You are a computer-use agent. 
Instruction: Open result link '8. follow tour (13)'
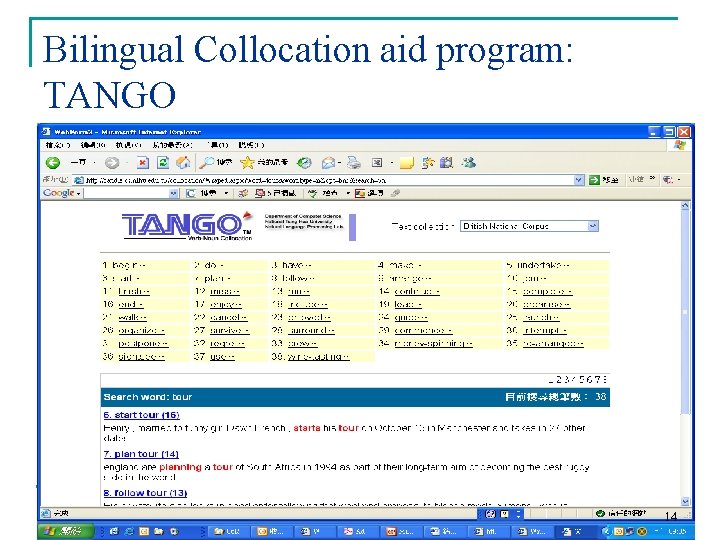coord(145,493)
